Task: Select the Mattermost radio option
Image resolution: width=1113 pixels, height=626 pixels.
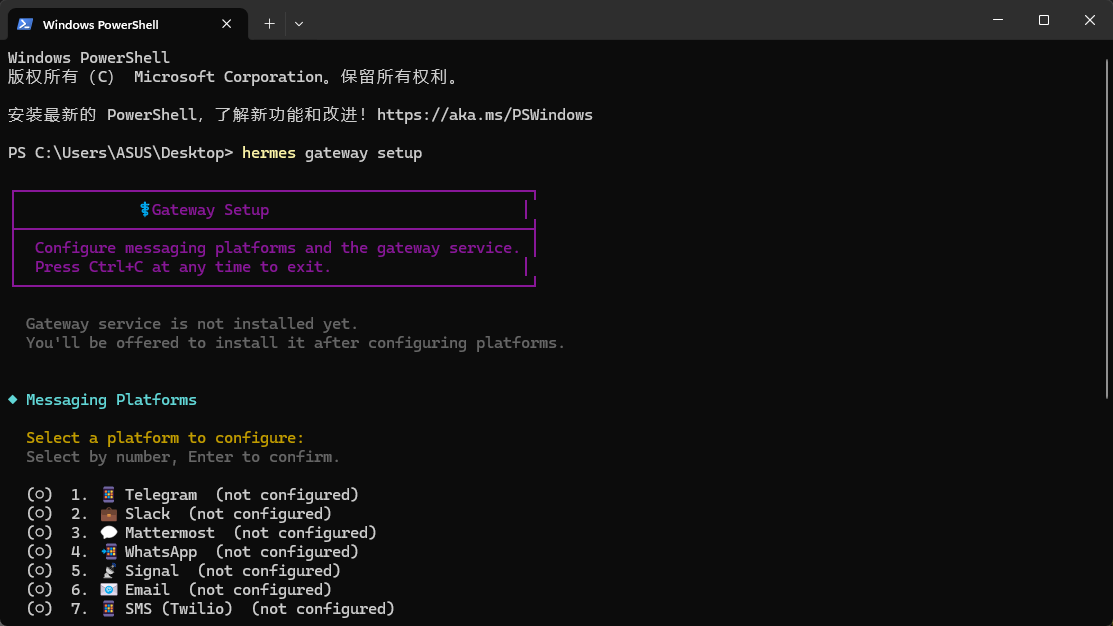Action: coord(40,533)
